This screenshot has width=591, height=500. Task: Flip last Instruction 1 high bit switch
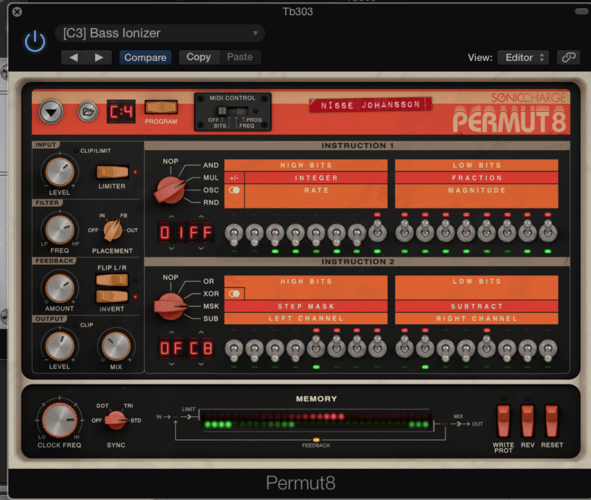click(377, 232)
